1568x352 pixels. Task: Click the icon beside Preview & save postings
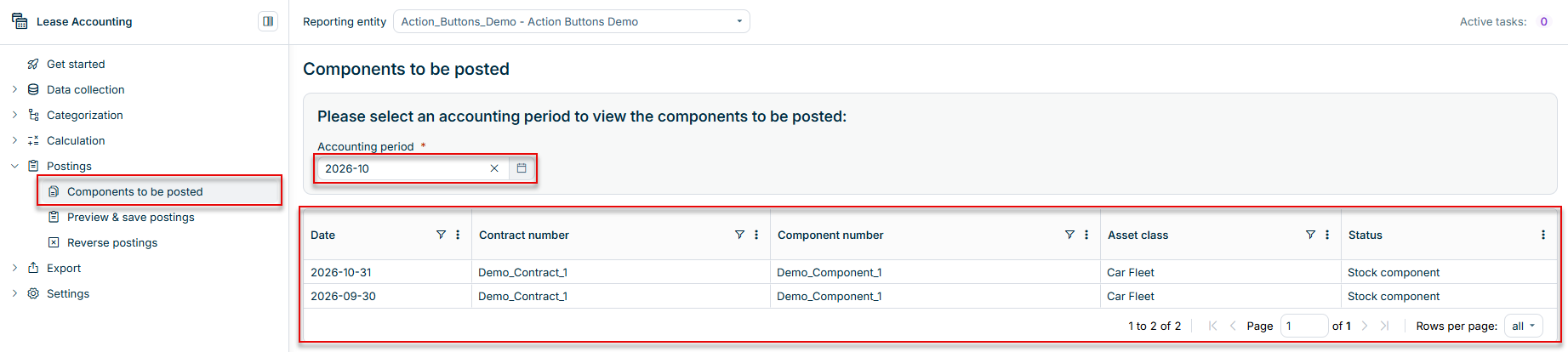(x=54, y=217)
